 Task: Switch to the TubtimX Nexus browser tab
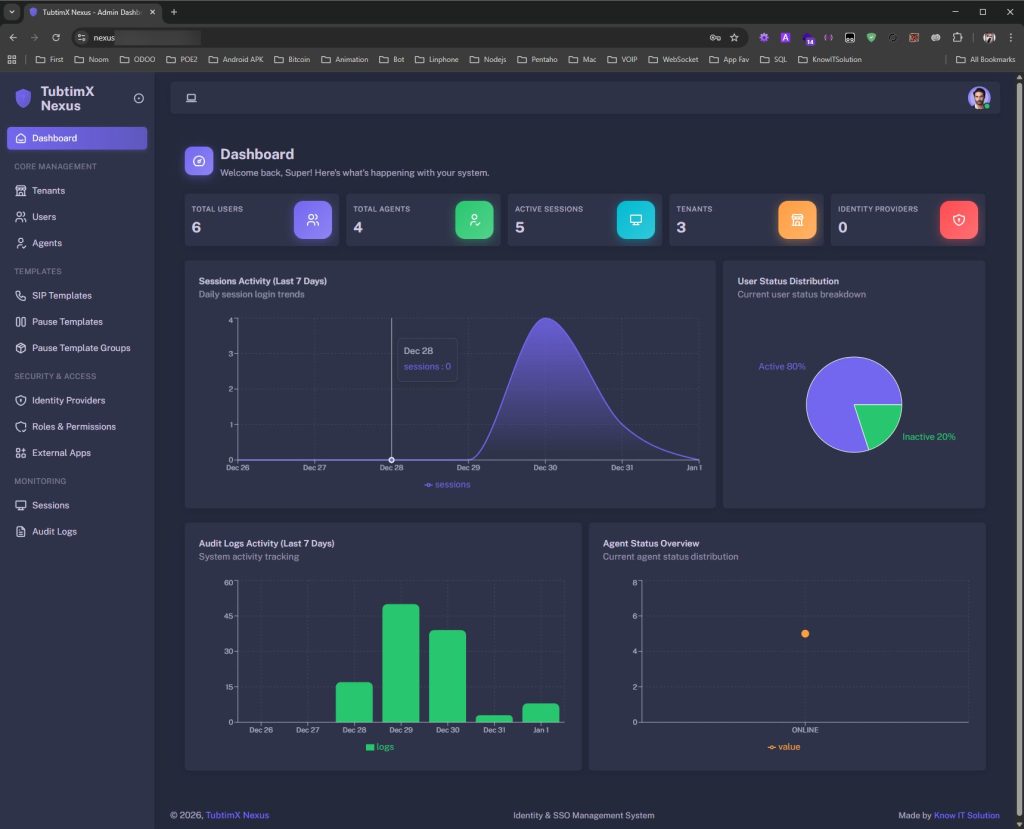(85, 14)
